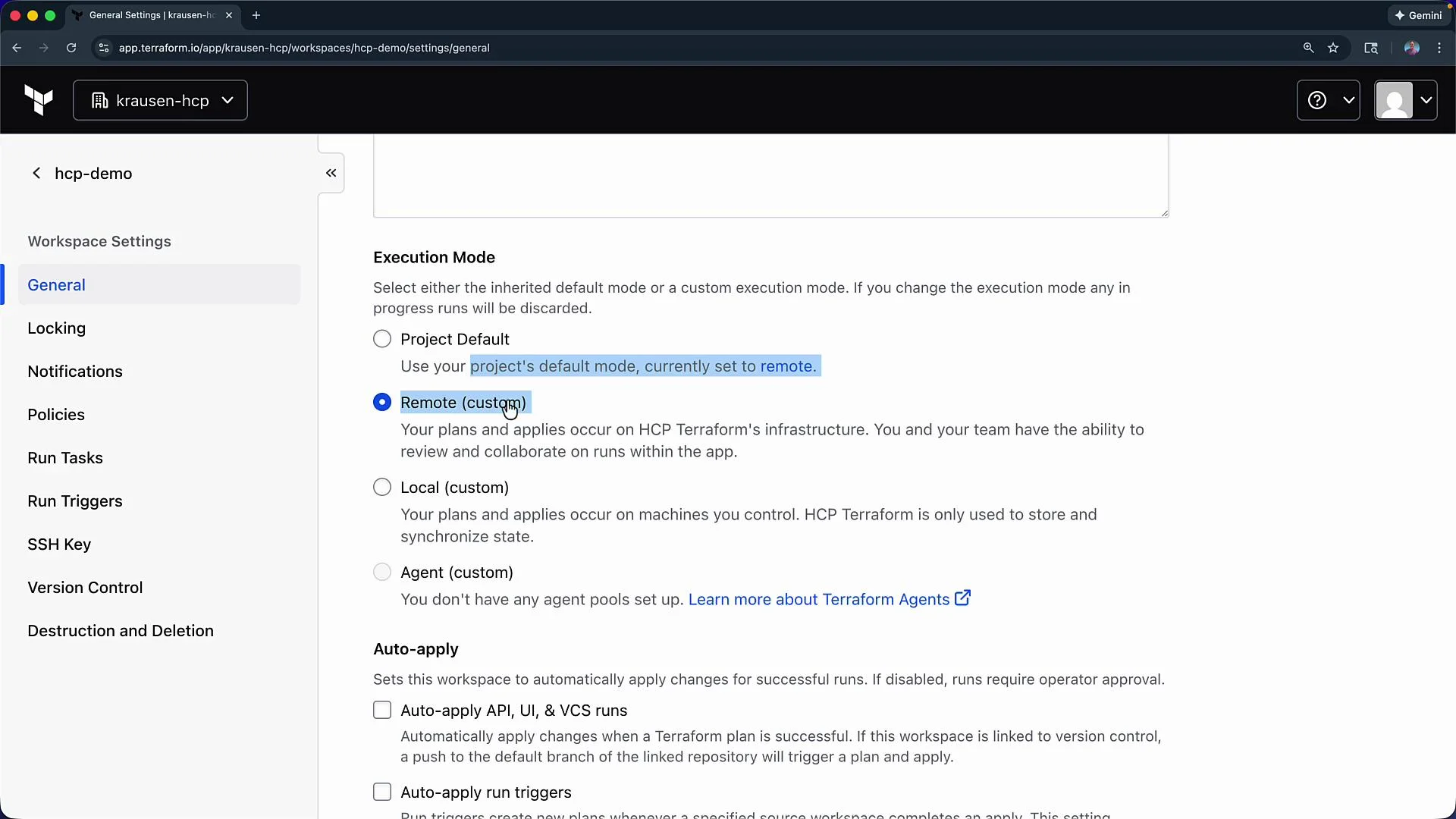
Task: Open a new browser tab
Action: click(x=256, y=15)
